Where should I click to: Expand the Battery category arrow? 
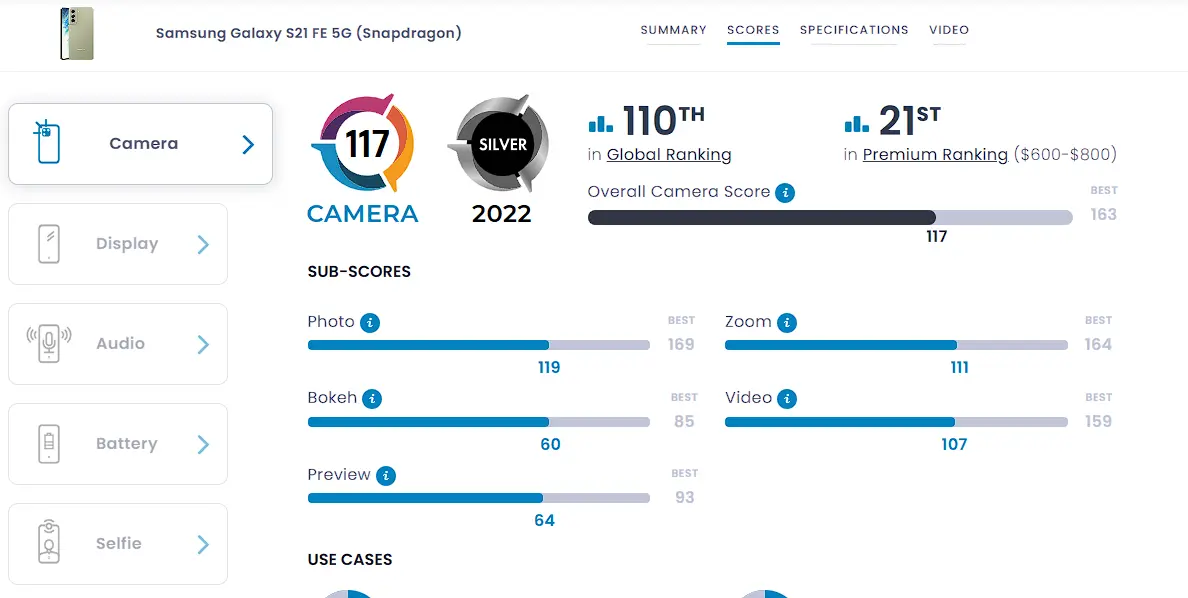[203, 444]
